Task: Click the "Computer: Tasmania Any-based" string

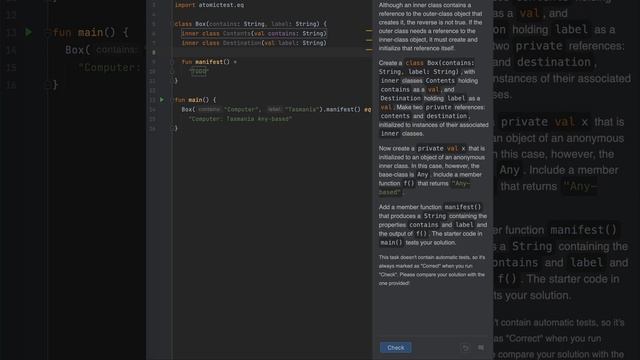Action: click(240, 119)
